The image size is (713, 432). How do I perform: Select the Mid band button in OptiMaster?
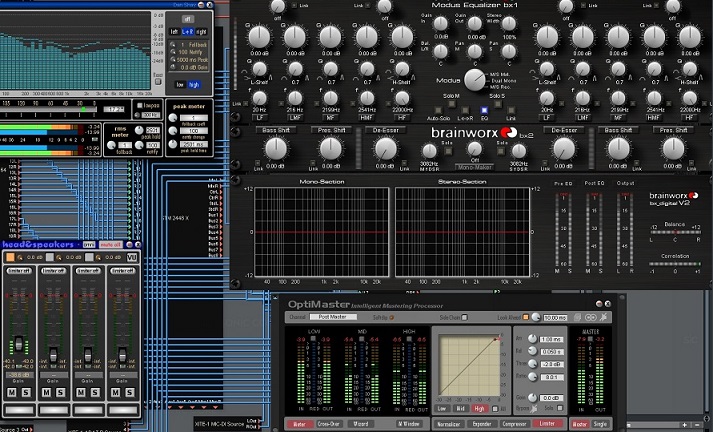coord(460,409)
